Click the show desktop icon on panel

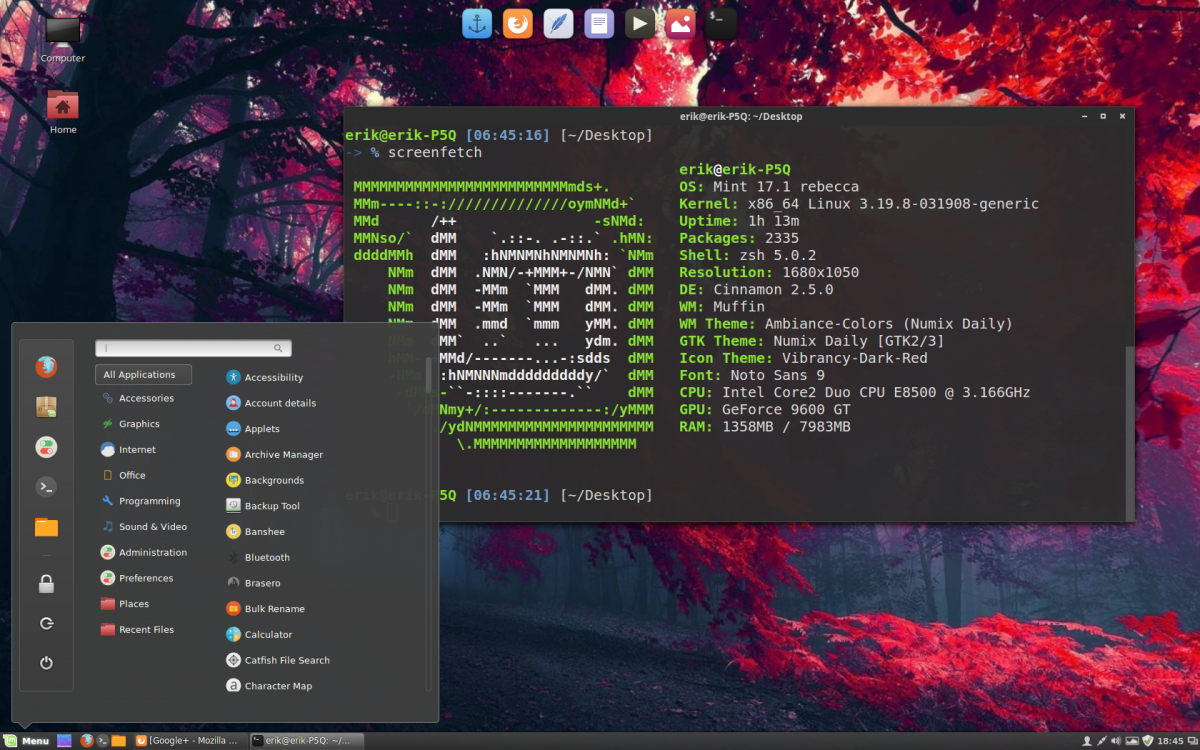click(64, 741)
